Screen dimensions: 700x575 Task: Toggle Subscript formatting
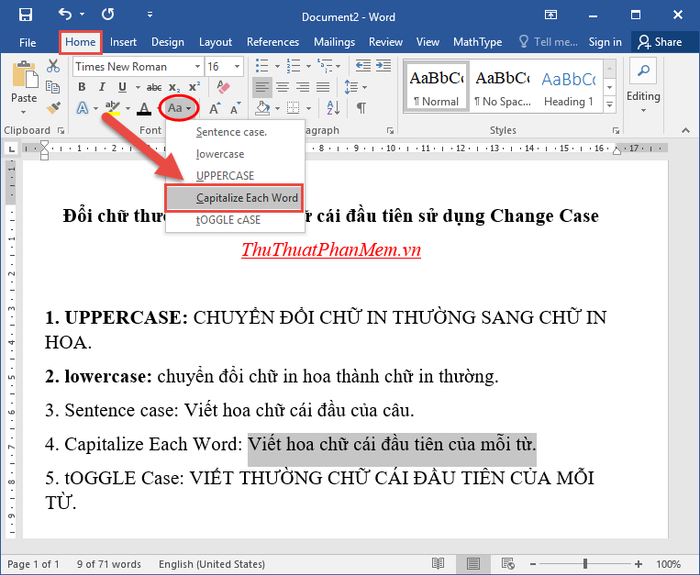[x=174, y=87]
